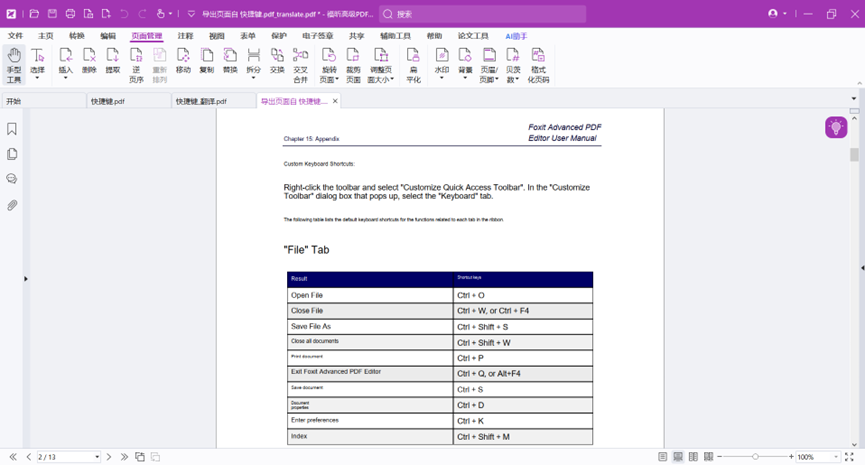Switch to the Comment (注释) ribbon tab
The height and width of the screenshot is (465, 865).
[x=185, y=36]
